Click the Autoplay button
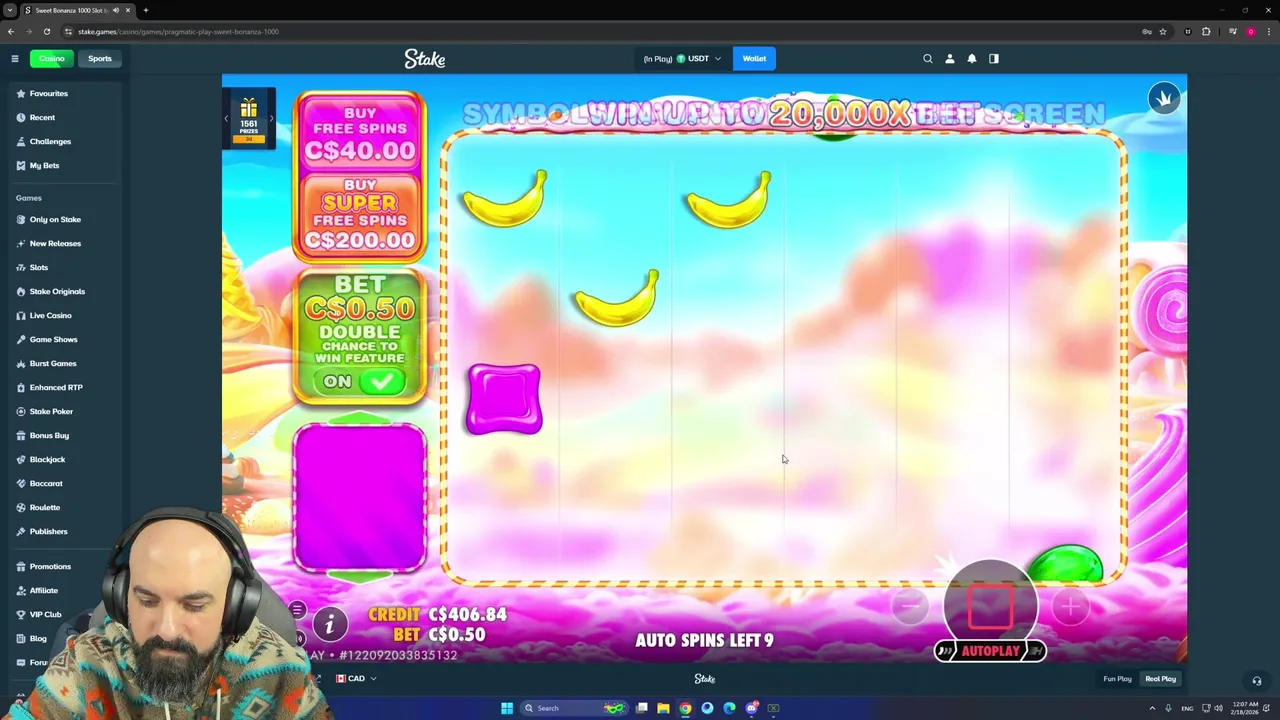 [990, 651]
